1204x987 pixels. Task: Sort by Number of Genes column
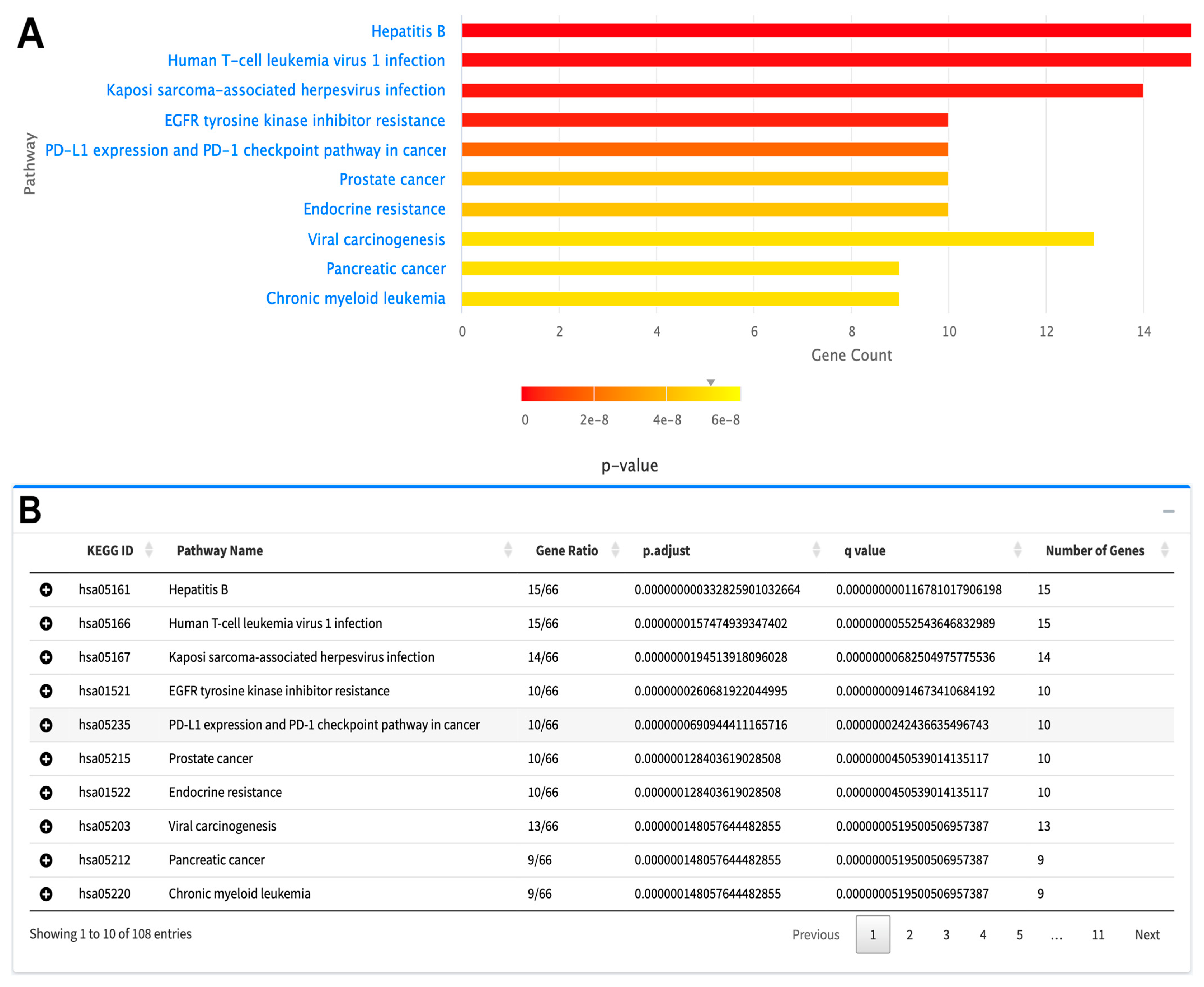pos(1094,550)
